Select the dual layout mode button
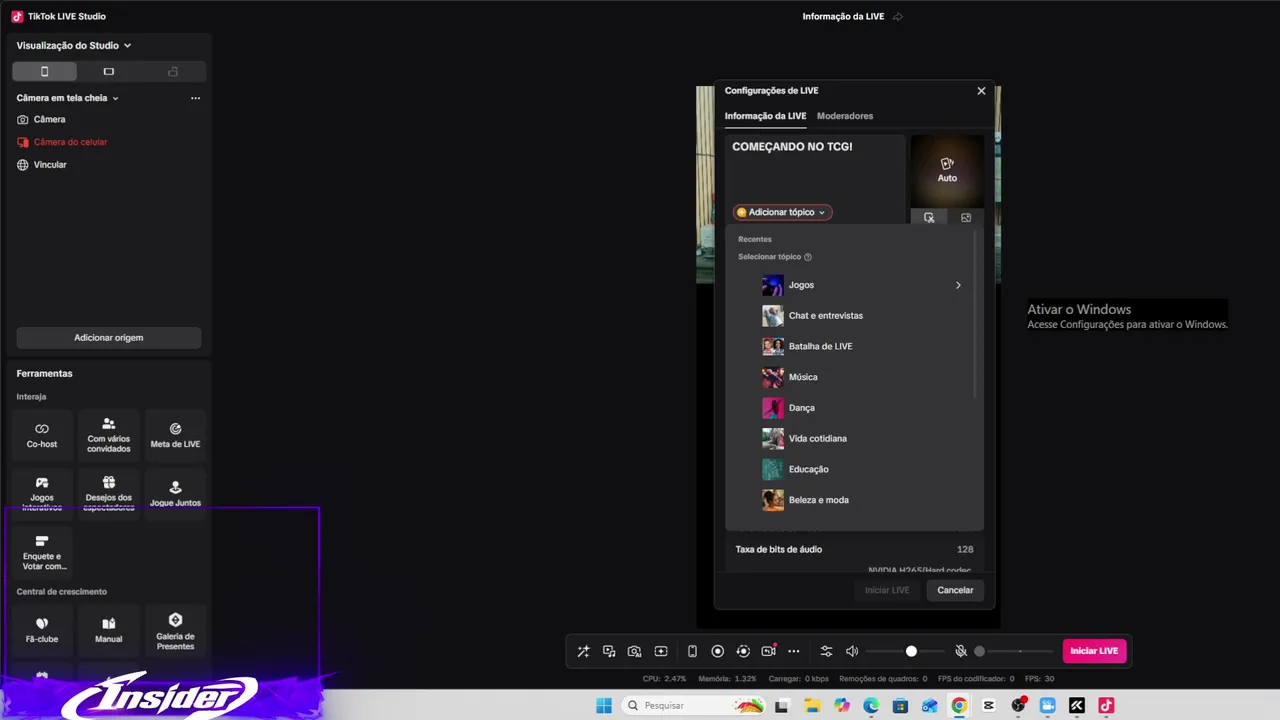The height and width of the screenshot is (720, 1280). click(173, 72)
